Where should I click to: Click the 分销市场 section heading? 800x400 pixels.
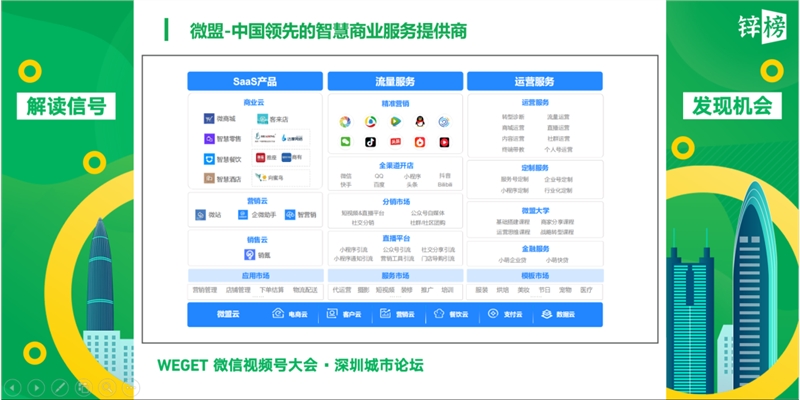coord(396,202)
